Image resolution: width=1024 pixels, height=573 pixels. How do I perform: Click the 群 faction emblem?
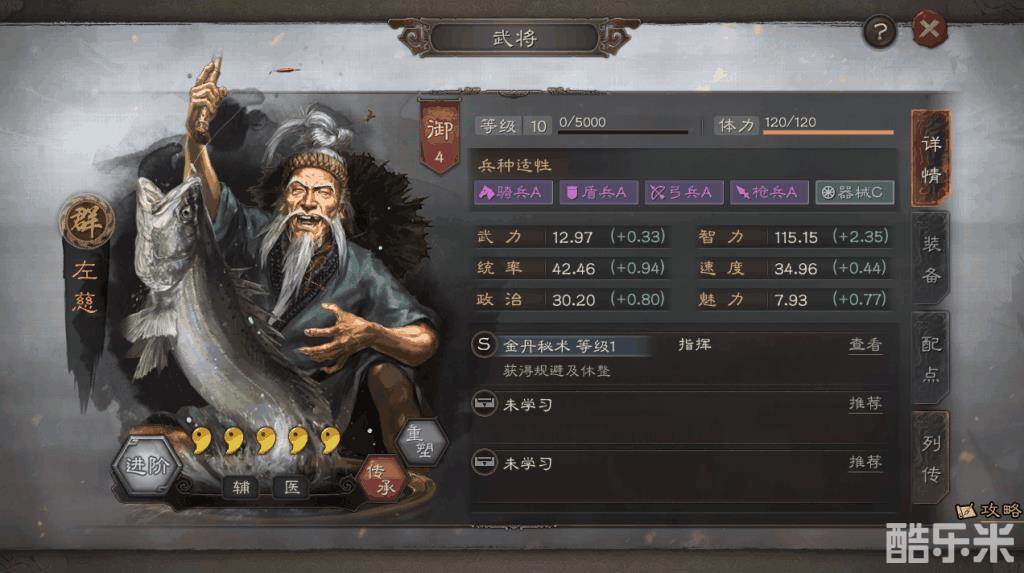tap(87, 222)
